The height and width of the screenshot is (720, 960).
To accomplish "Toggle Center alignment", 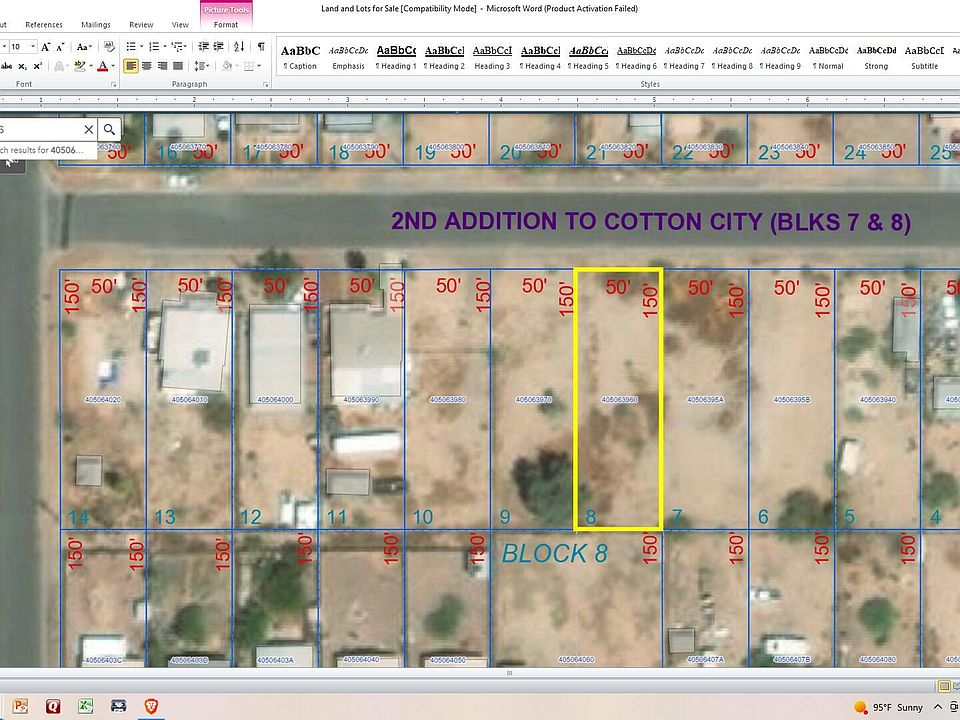I will [146, 66].
